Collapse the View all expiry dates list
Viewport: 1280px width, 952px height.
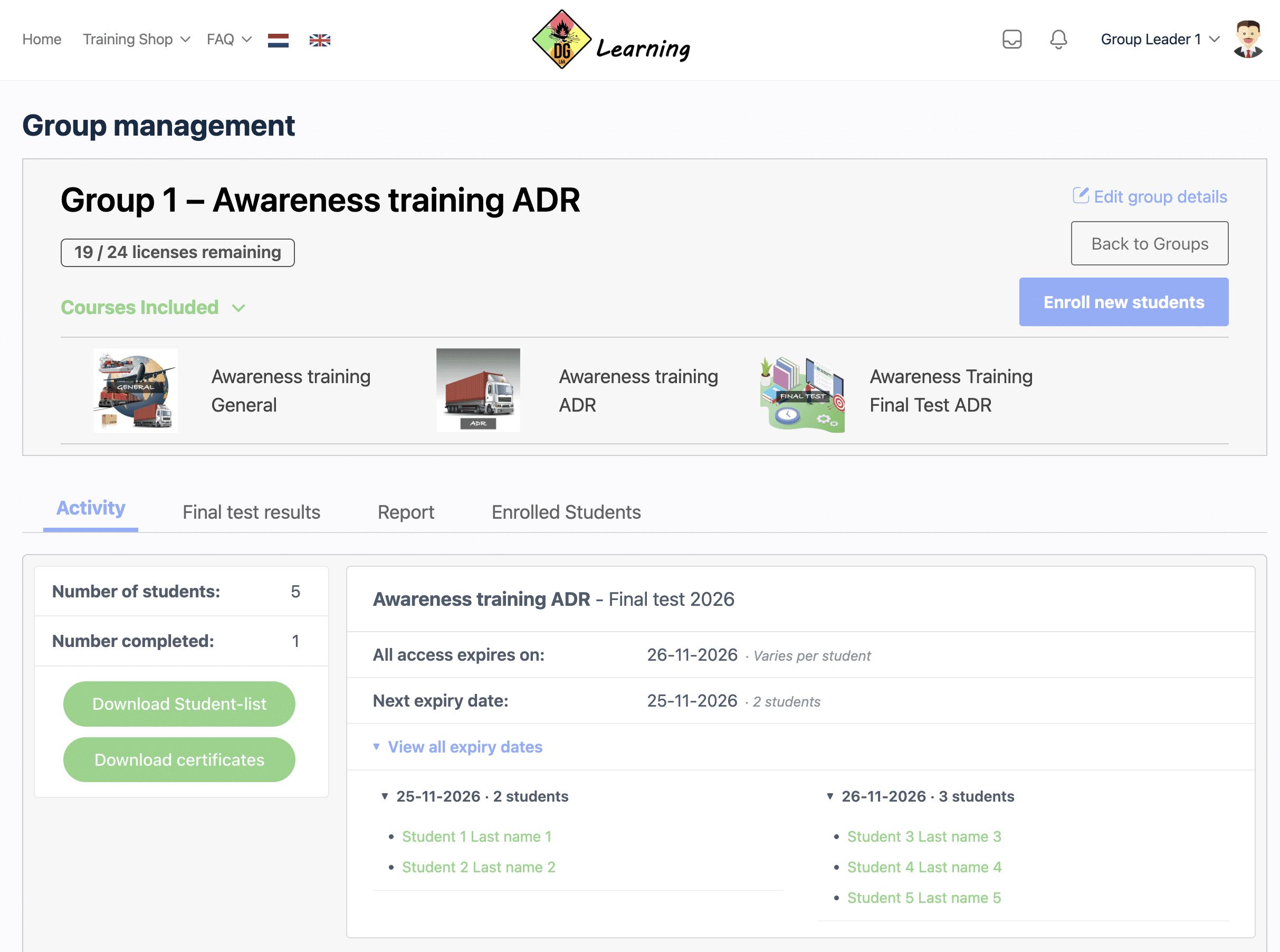pyautogui.click(x=457, y=747)
